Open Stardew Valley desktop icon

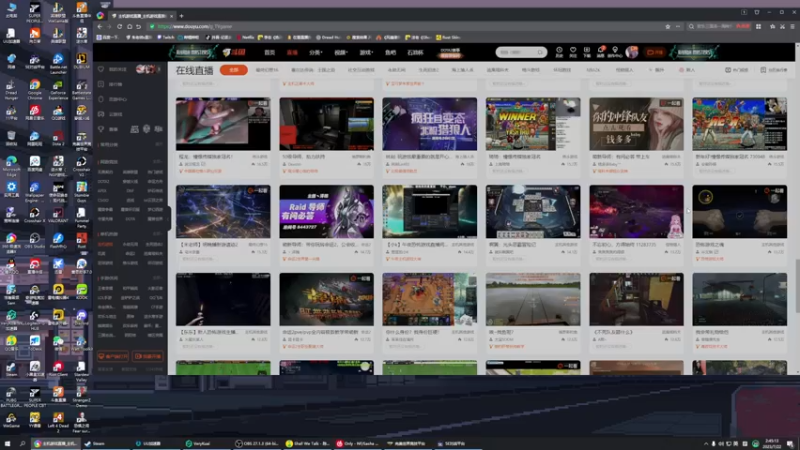click(x=81, y=371)
